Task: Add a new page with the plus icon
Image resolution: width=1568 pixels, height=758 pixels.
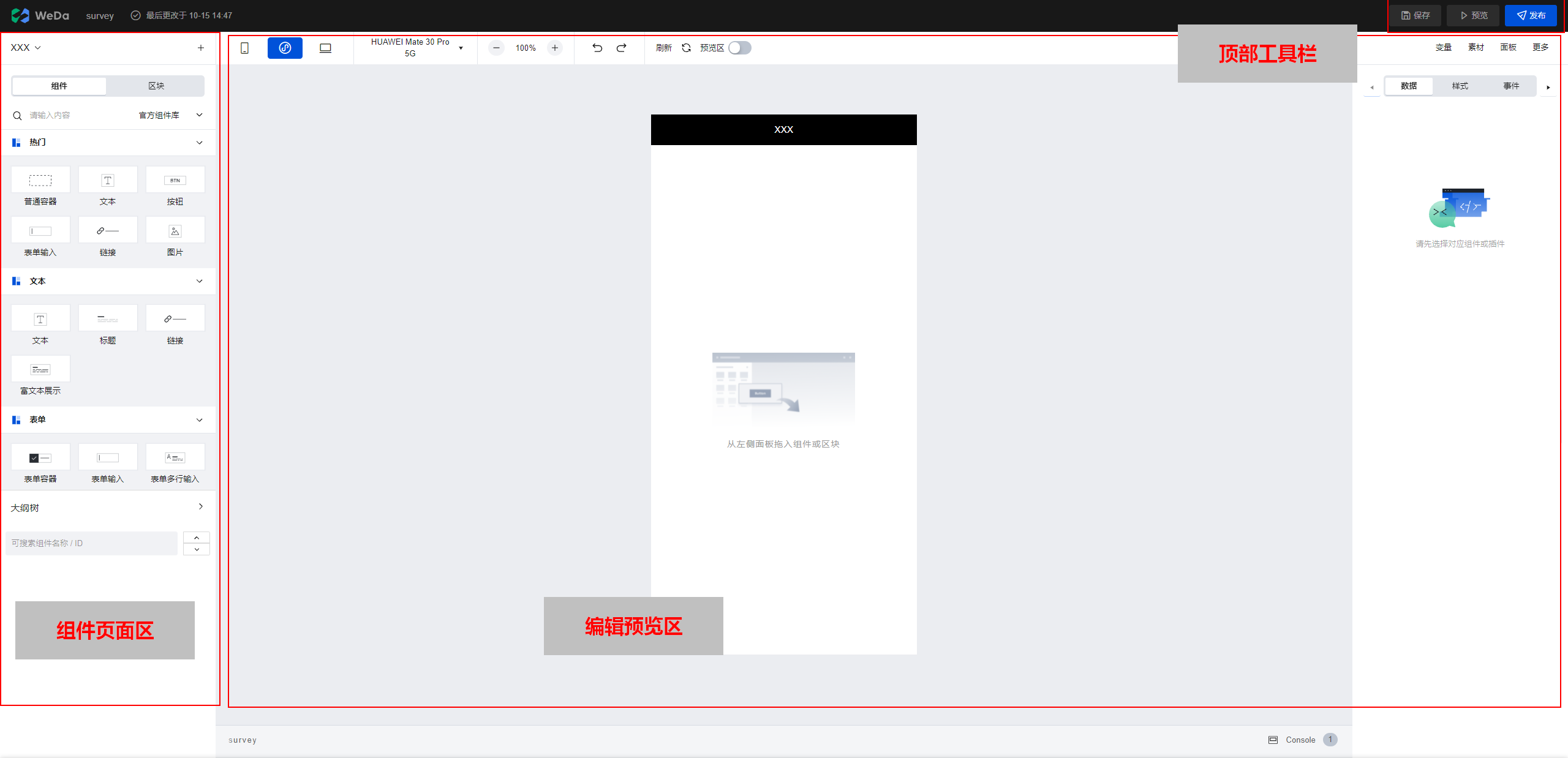Action: pyautogui.click(x=200, y=48)
